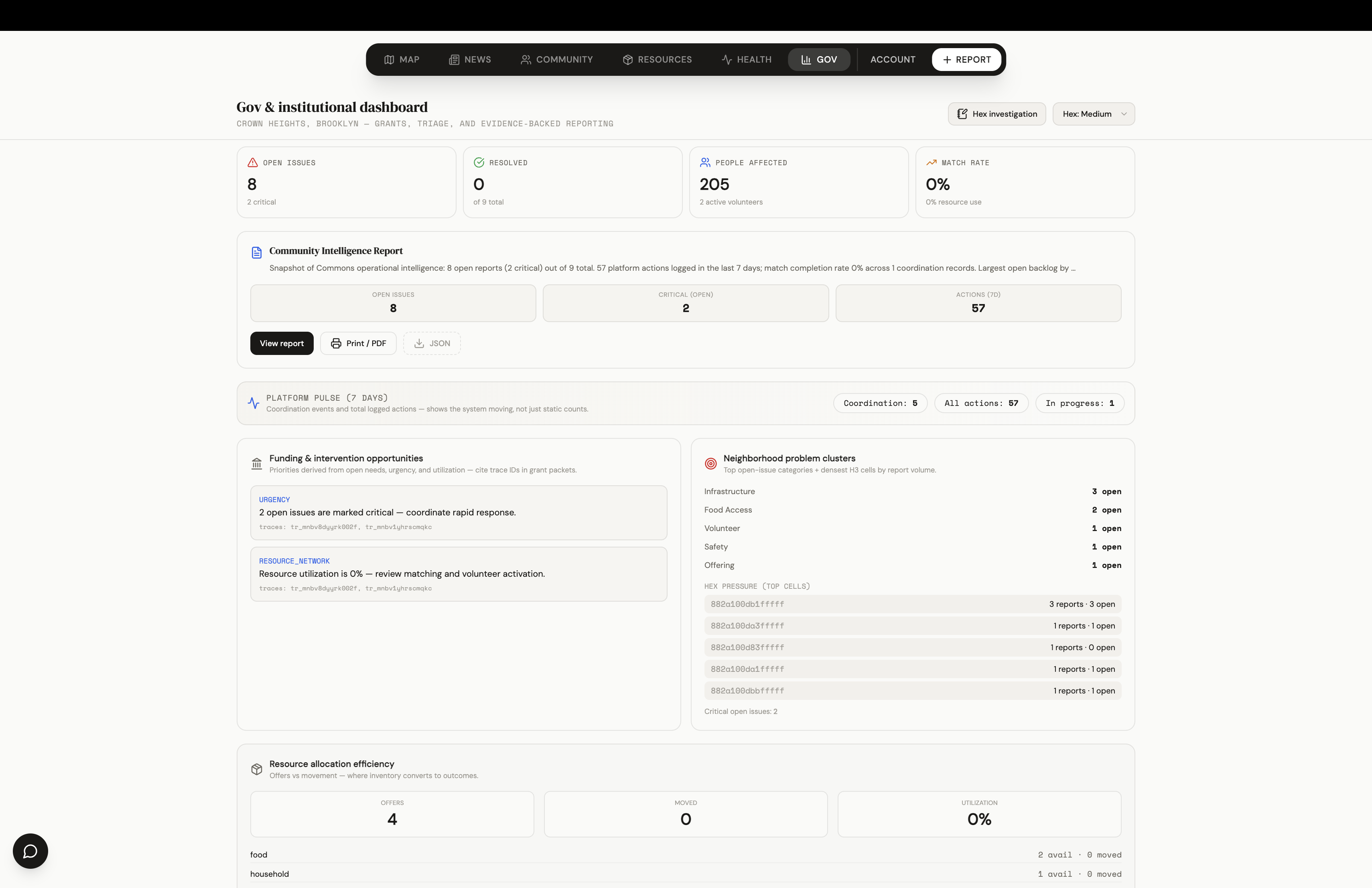
Task: Click the Hex dropdown chevron arrow
Action: pos(1124,114)
